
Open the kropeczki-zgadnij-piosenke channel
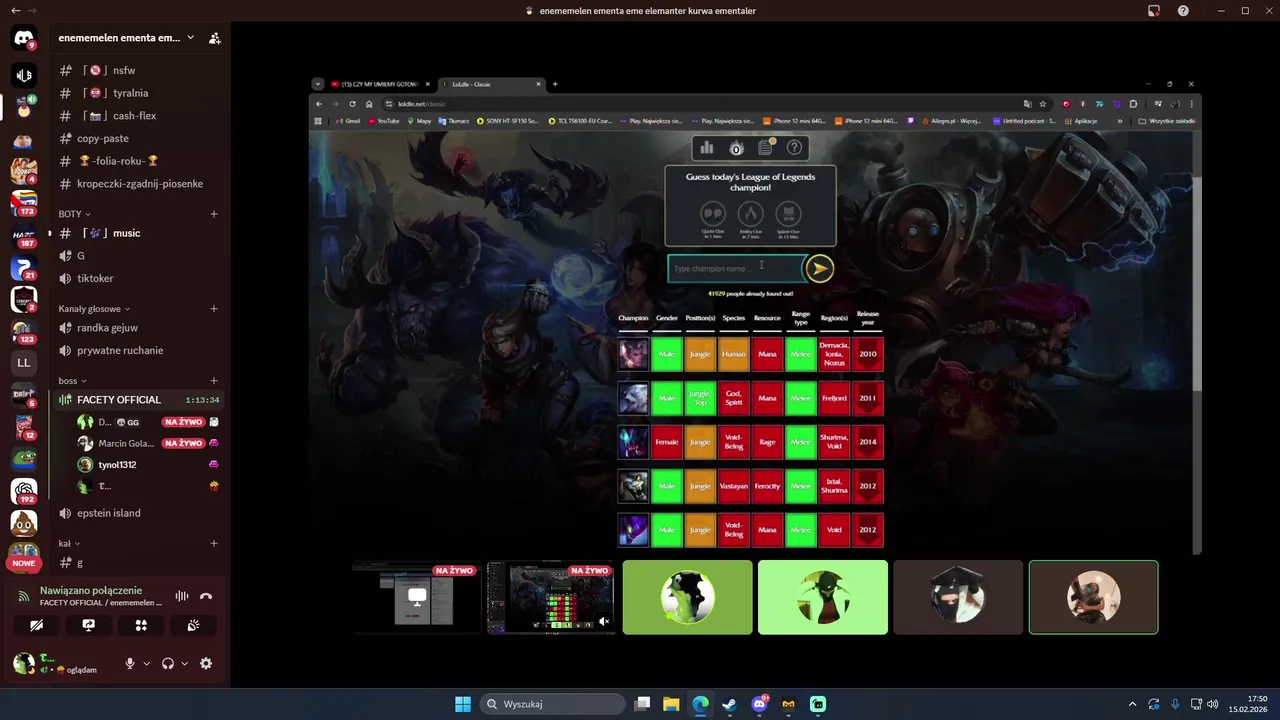click(x=138, y=184)
